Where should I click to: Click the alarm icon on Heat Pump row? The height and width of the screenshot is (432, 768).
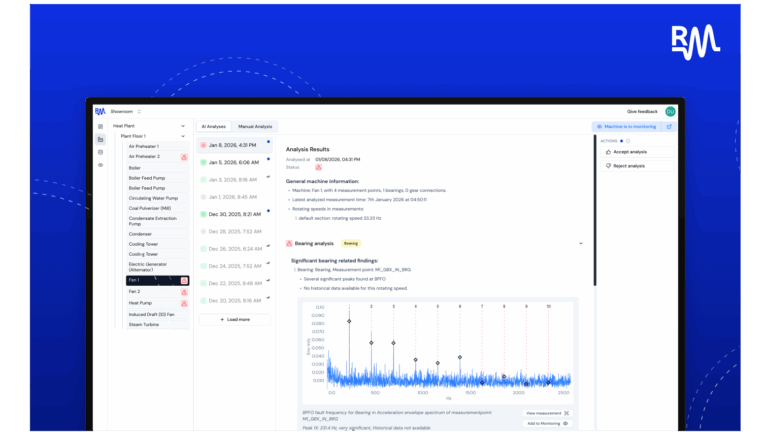[x=184, y=304]
